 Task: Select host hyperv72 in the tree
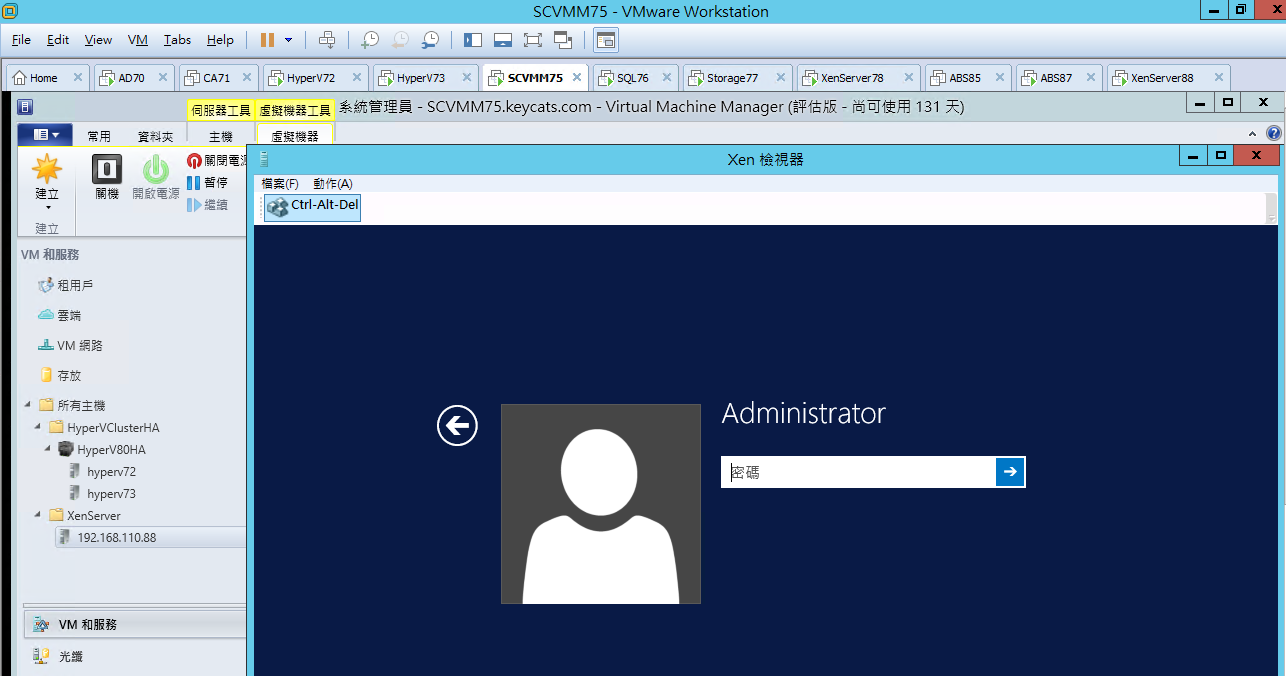(x=102, y=471)
